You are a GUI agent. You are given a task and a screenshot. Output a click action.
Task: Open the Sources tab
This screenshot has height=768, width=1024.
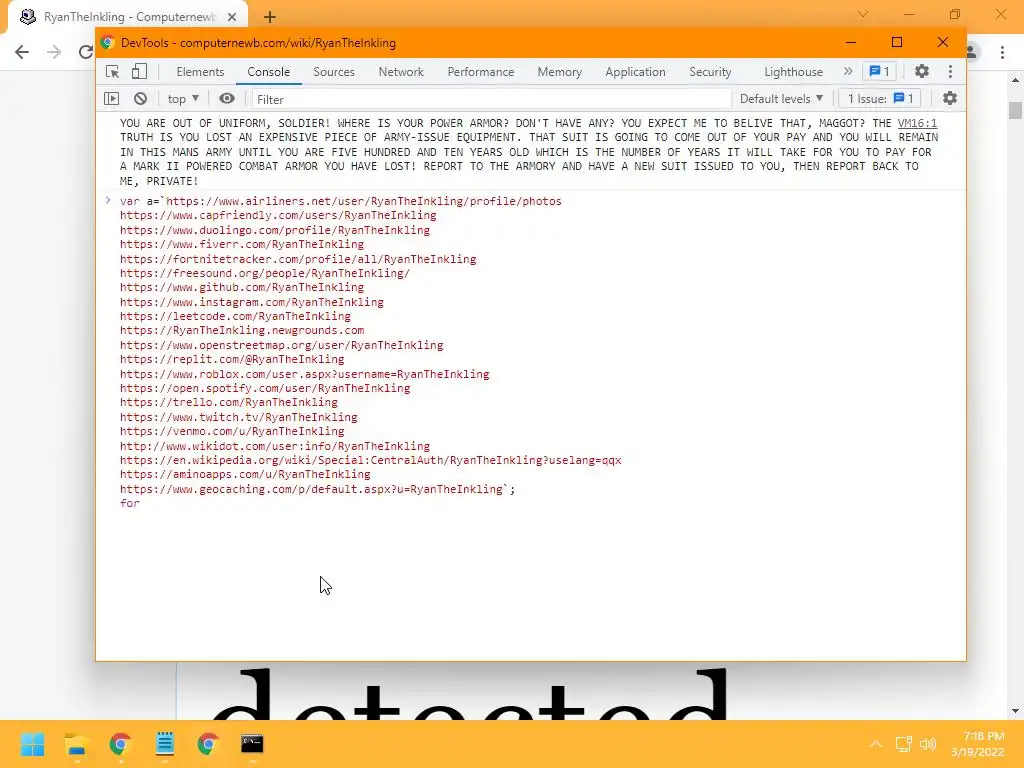click(x=334, y=72)
